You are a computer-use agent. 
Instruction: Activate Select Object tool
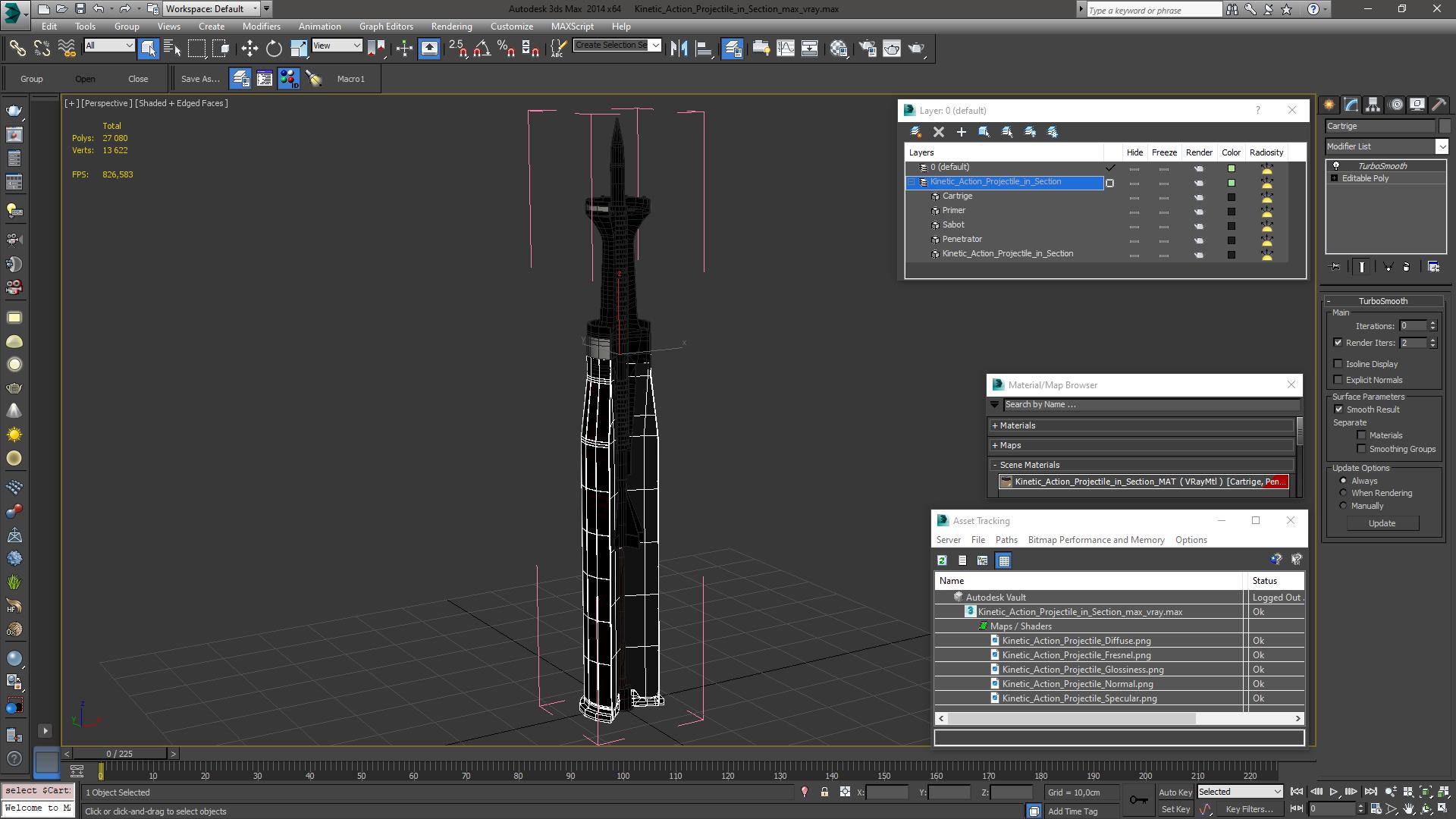(x=148, y=49)
